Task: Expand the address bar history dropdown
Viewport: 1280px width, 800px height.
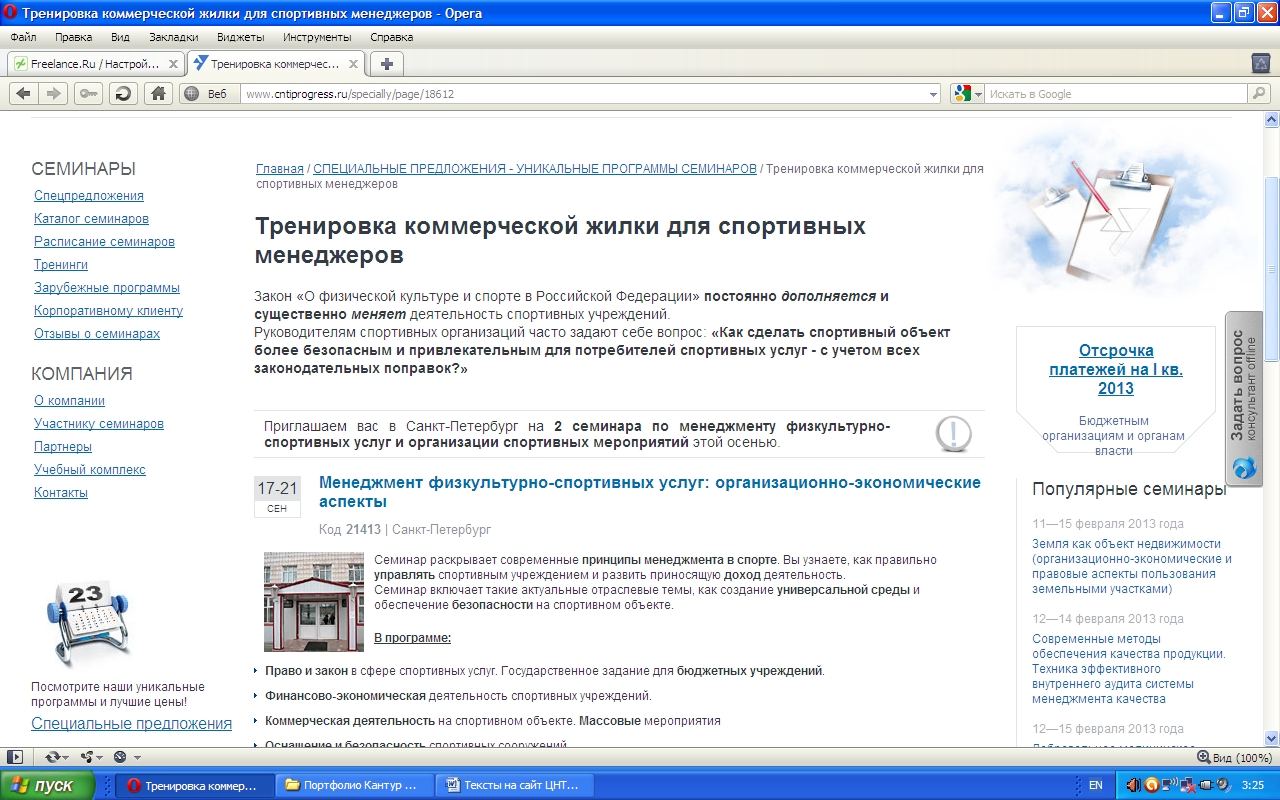Action: pyautogui.click(x=933, y=94)
